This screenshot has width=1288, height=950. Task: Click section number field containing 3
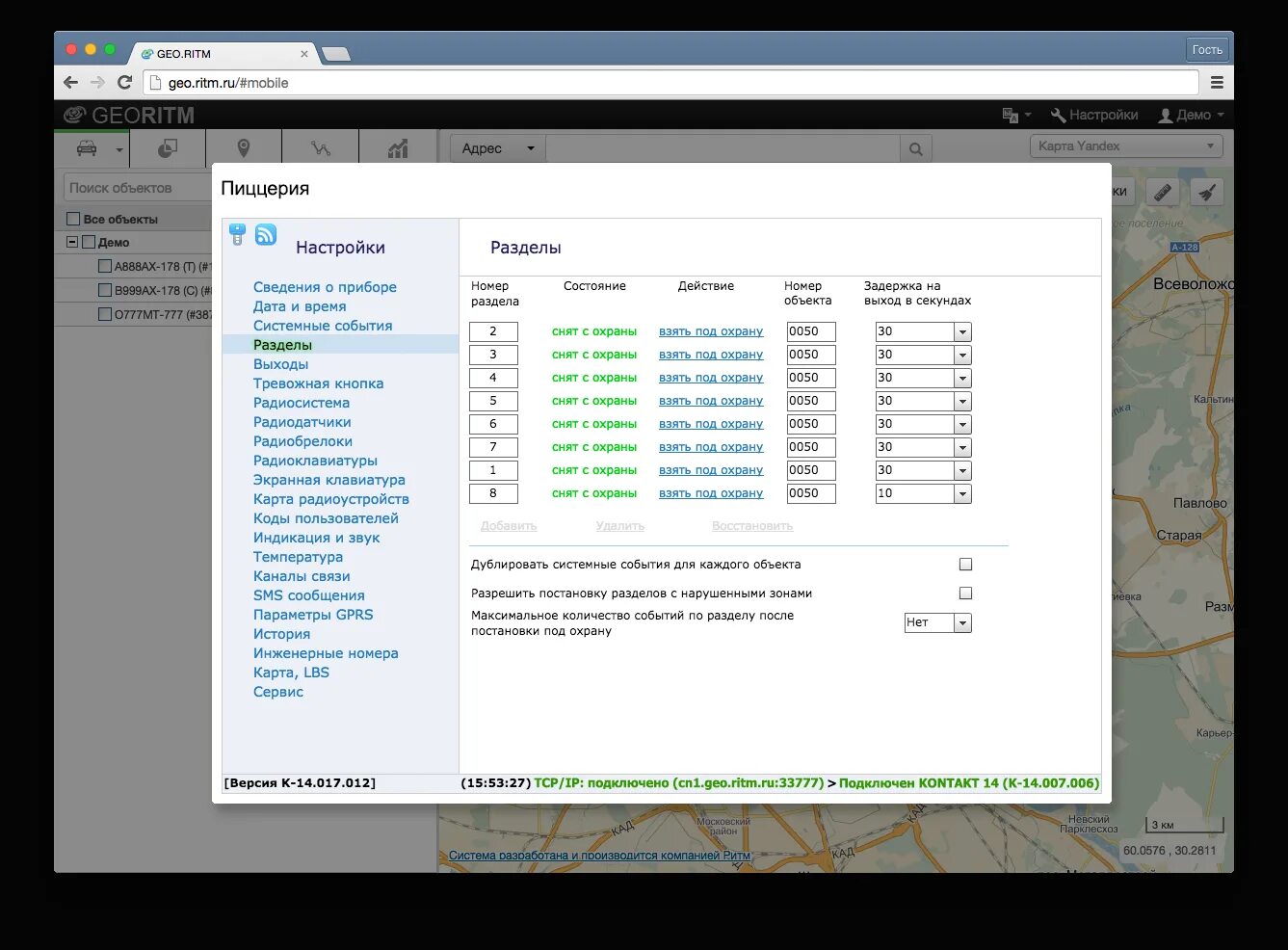tap(493, 355)
